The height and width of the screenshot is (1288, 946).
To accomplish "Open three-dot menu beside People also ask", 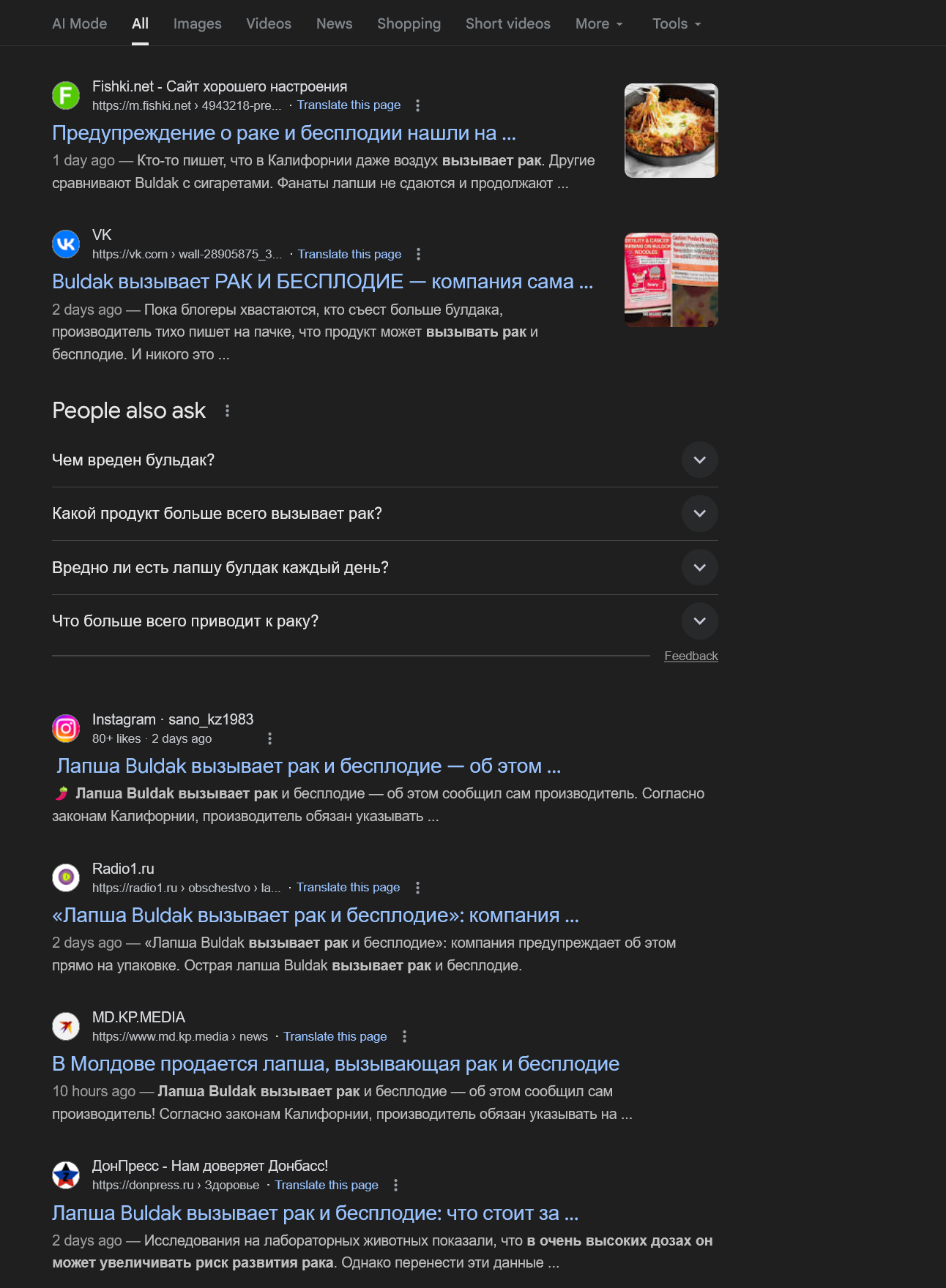I will click(x=228, y=411).
